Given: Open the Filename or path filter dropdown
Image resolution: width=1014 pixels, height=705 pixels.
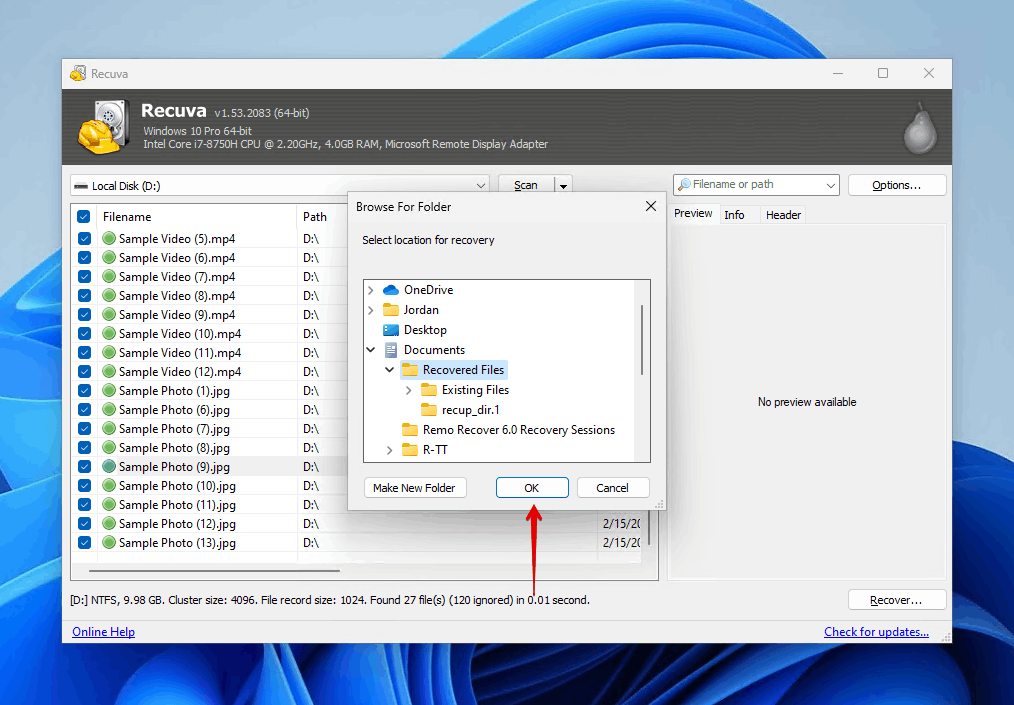Looking at the screenshot, I should (x=830, y=186).
